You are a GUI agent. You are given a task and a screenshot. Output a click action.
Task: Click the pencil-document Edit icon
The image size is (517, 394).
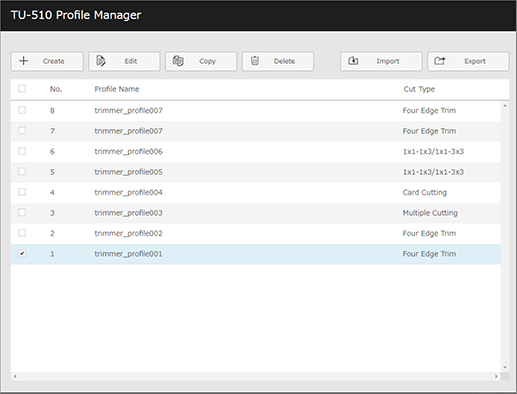101,61
